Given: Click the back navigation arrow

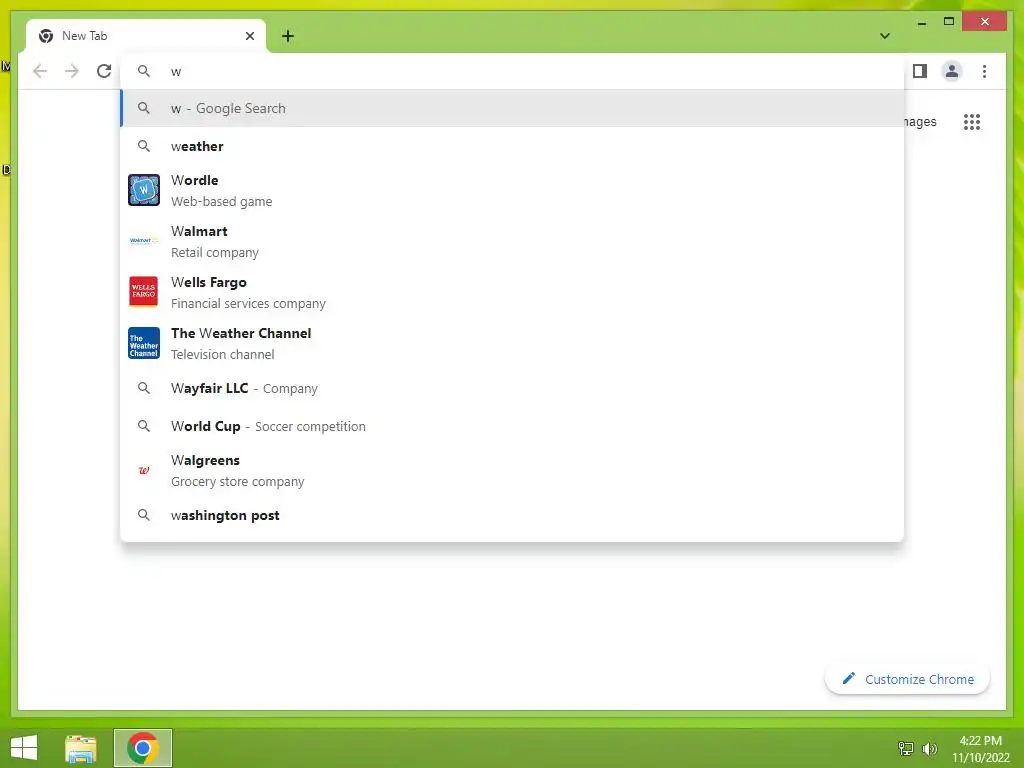Looking at the screenshot, I should (x=40, y=71).
